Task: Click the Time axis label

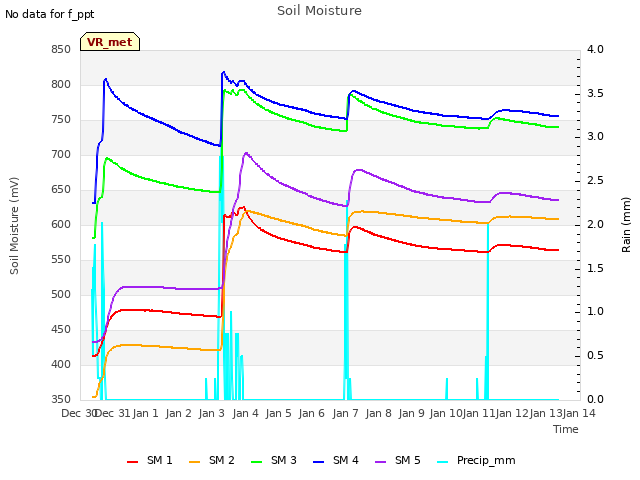Action: [x=566, y=429]
